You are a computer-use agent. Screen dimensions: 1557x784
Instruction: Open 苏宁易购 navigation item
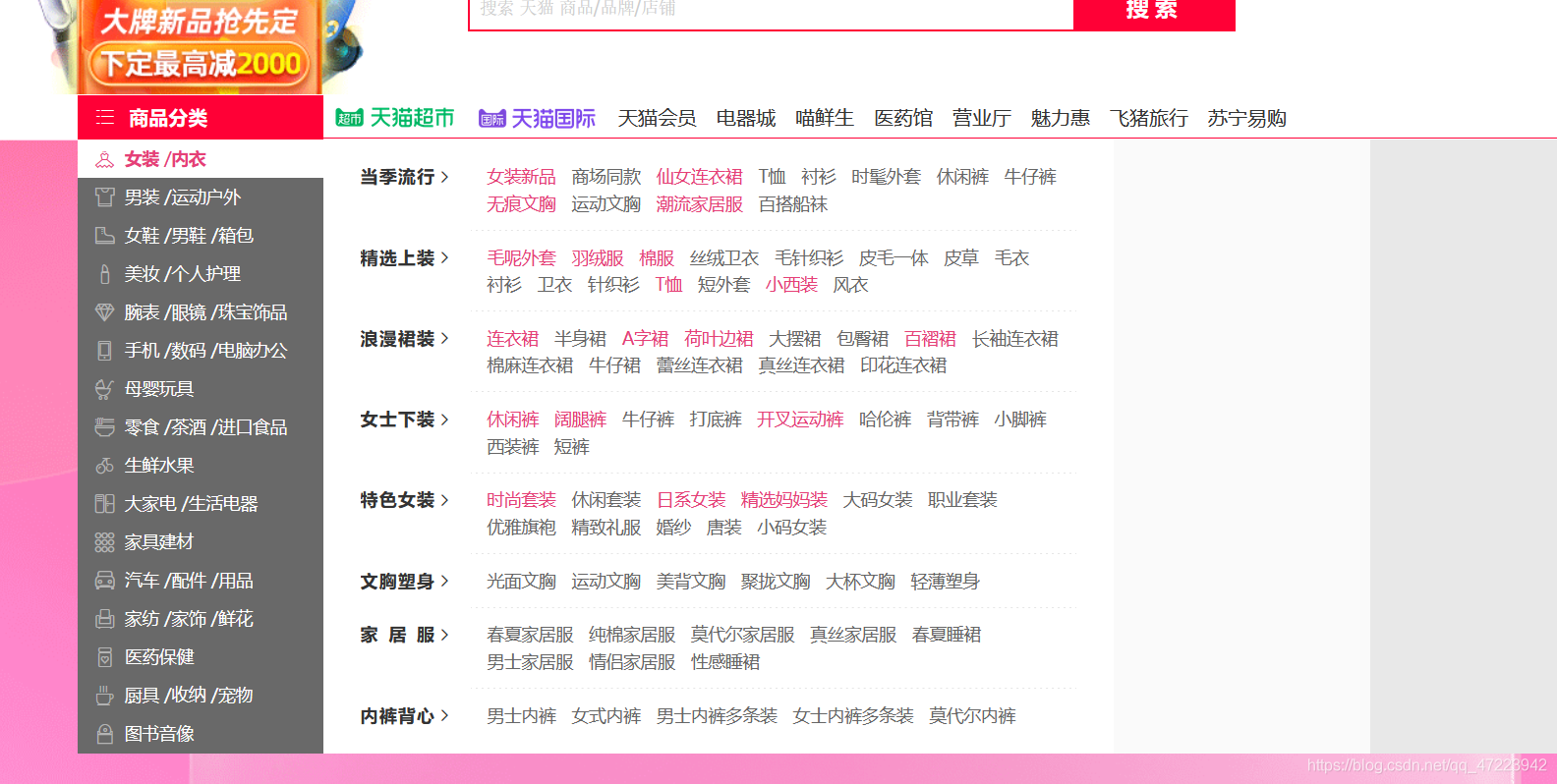pos(1247,119)
